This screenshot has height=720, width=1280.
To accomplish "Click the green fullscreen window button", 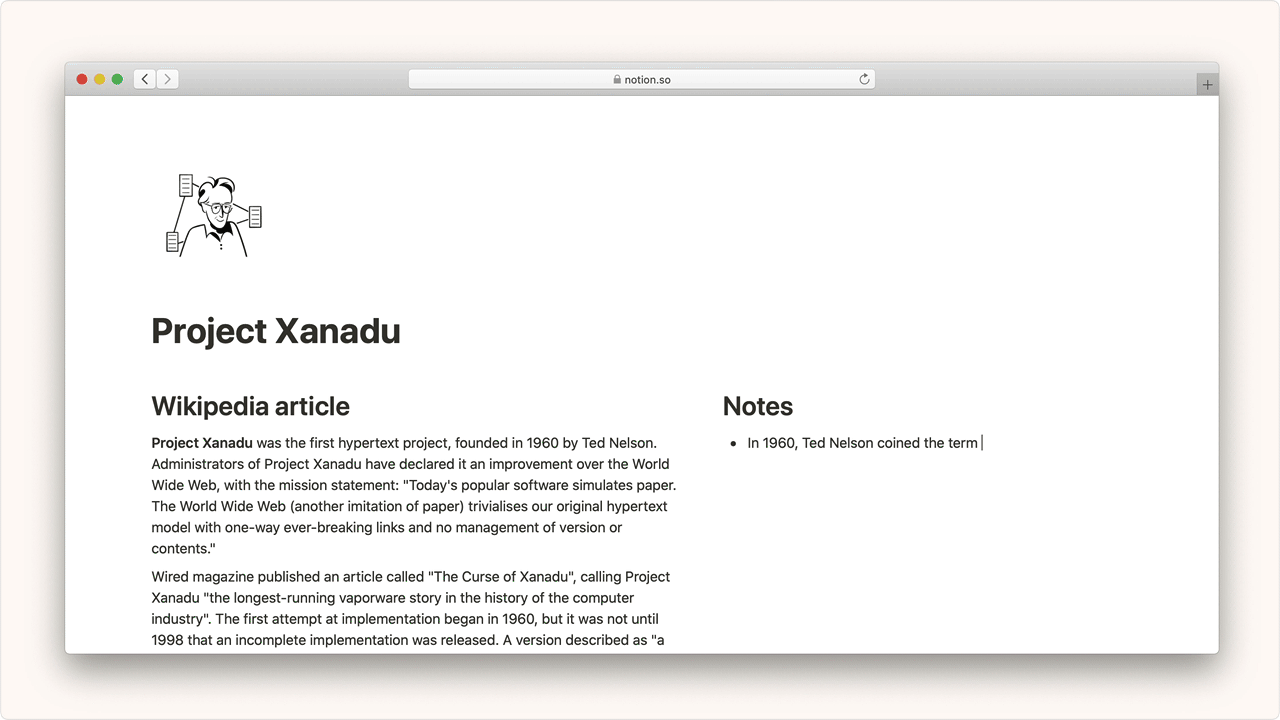I will click(x=117, y=79).
